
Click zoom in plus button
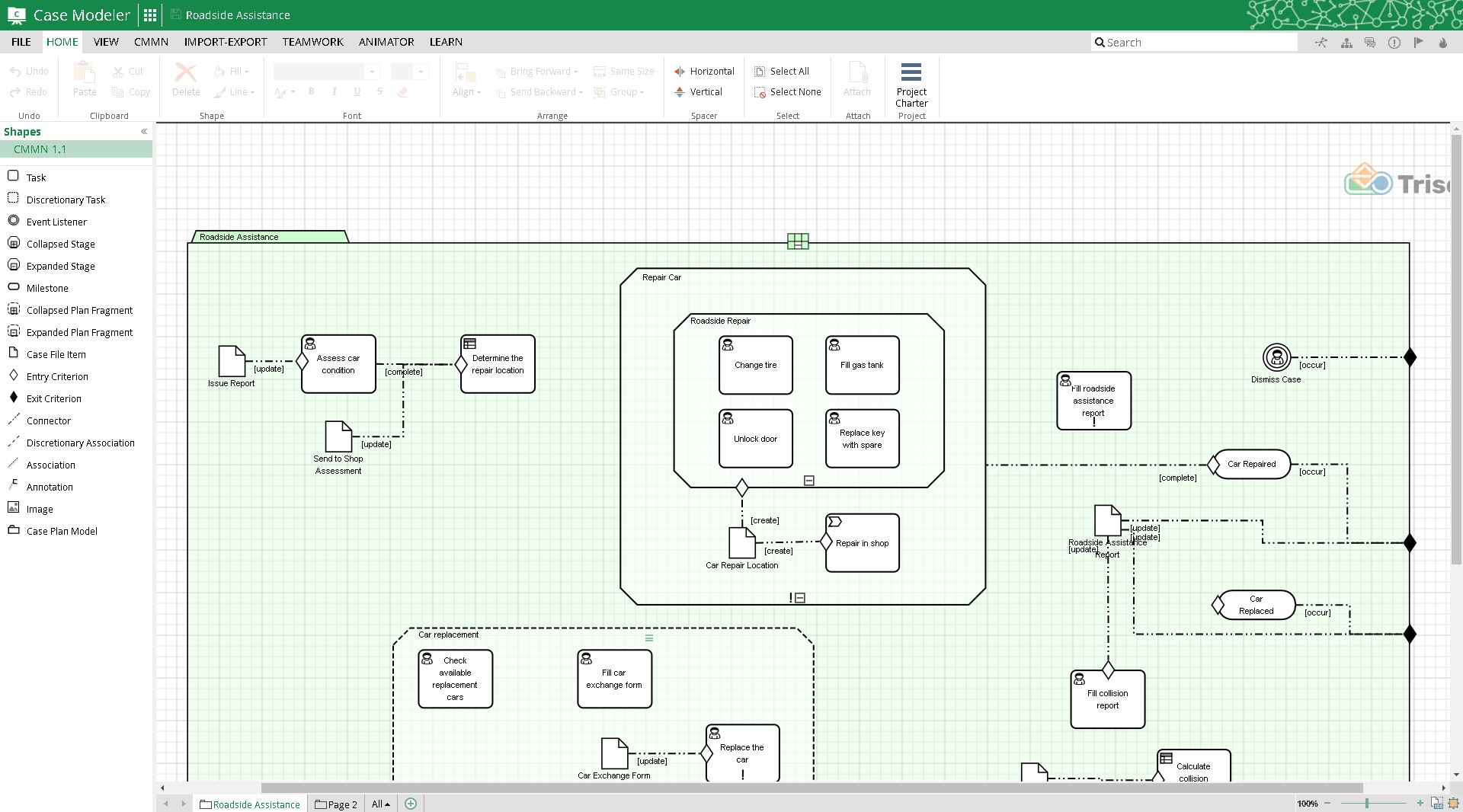coord(1420,803)
